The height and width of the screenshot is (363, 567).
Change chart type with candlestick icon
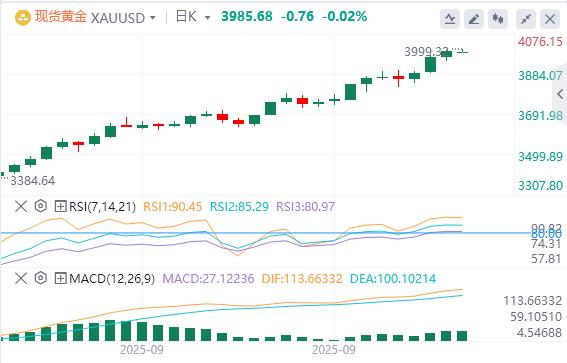click(x=498, y=19)
